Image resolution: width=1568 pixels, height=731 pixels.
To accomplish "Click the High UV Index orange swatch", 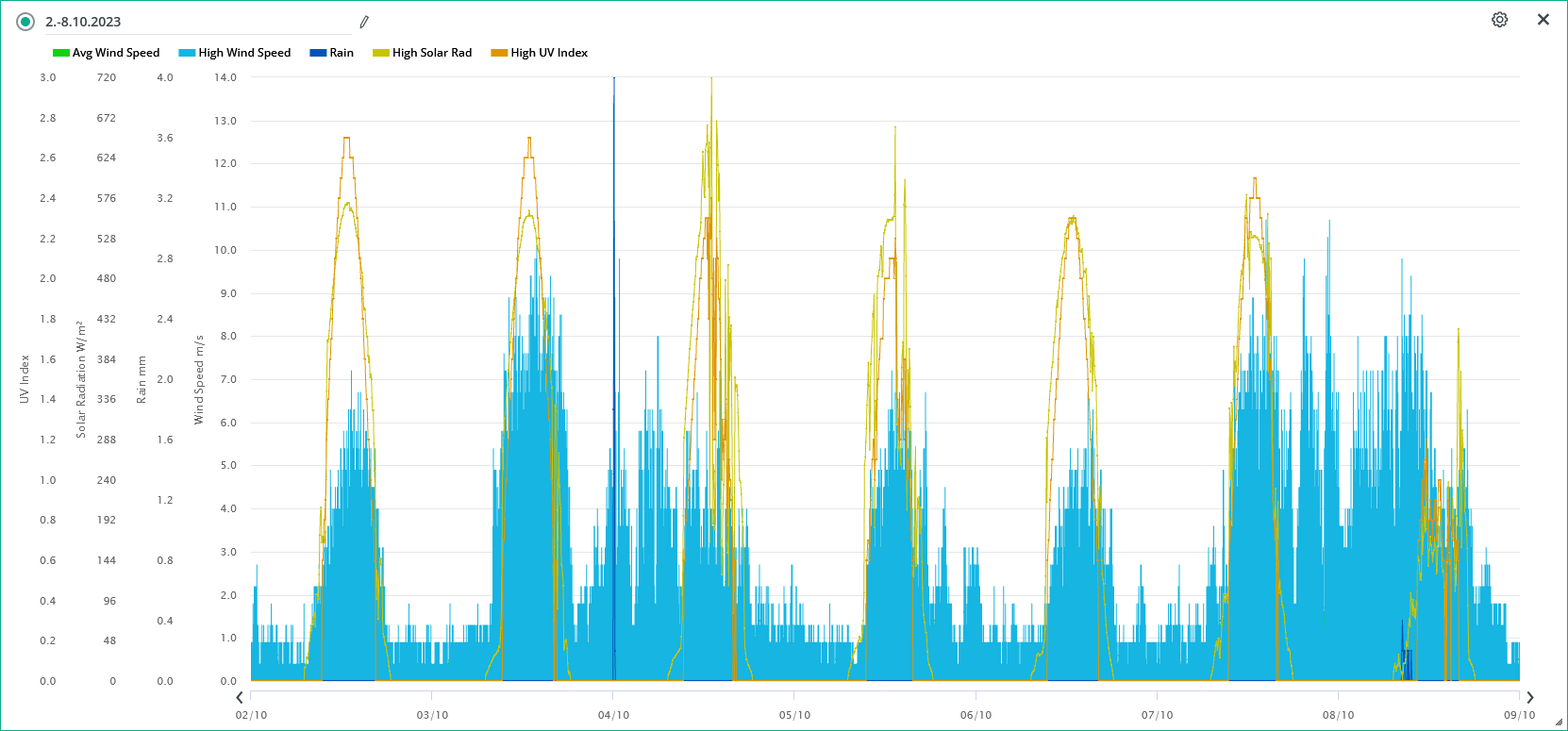I will tap(498, 53).
